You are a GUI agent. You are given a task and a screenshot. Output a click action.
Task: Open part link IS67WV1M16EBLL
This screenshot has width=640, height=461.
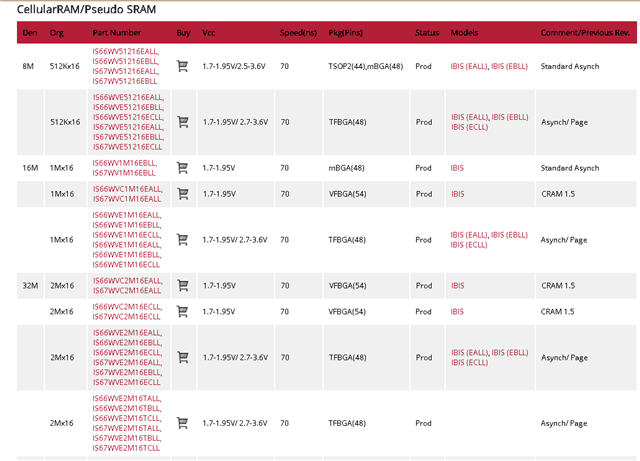[124, 173]
